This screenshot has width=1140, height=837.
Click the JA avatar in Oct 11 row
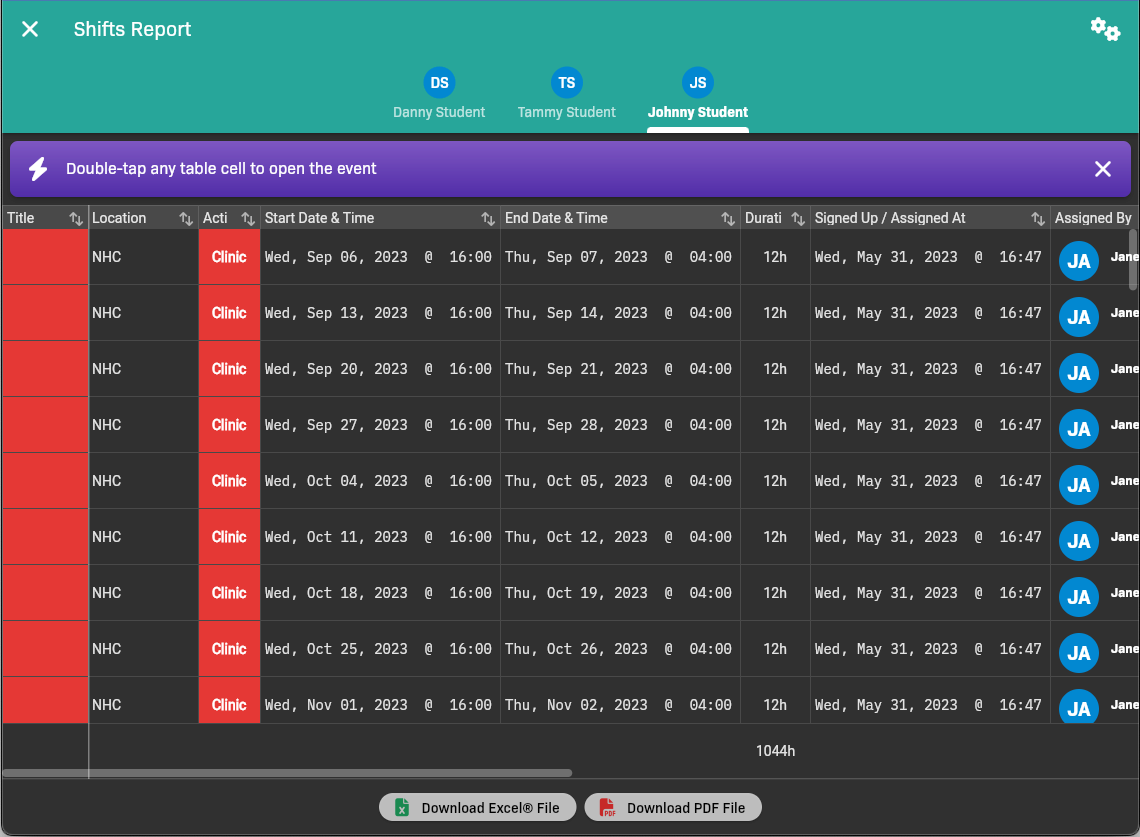1078,541
